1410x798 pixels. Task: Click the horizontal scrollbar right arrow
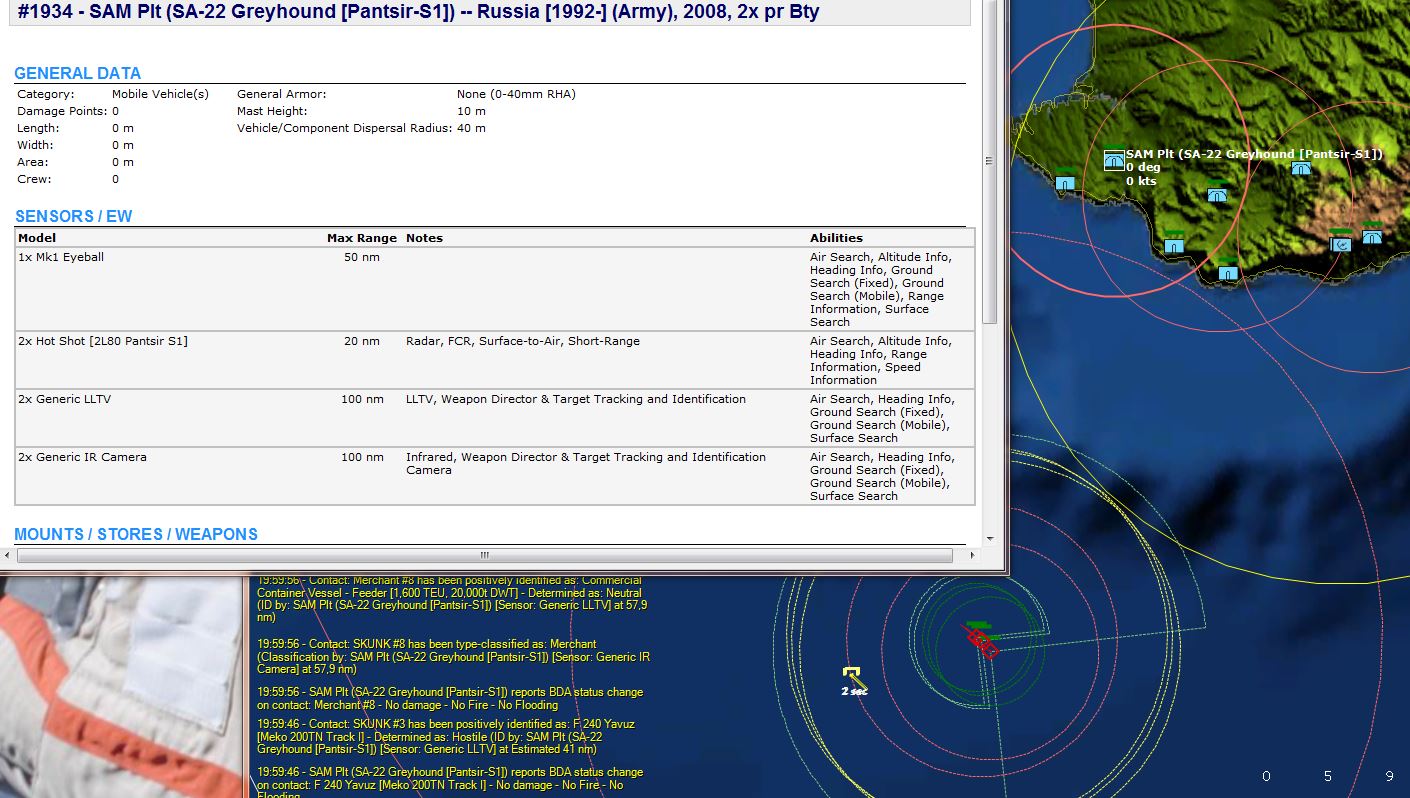point(974,555)
